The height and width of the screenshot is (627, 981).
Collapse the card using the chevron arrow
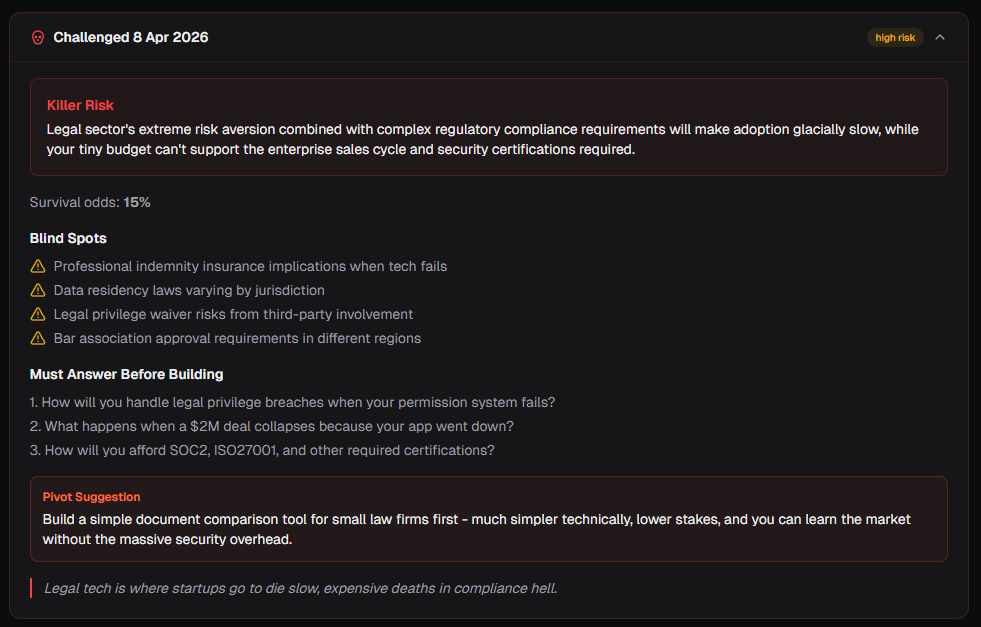coord(940,37)
